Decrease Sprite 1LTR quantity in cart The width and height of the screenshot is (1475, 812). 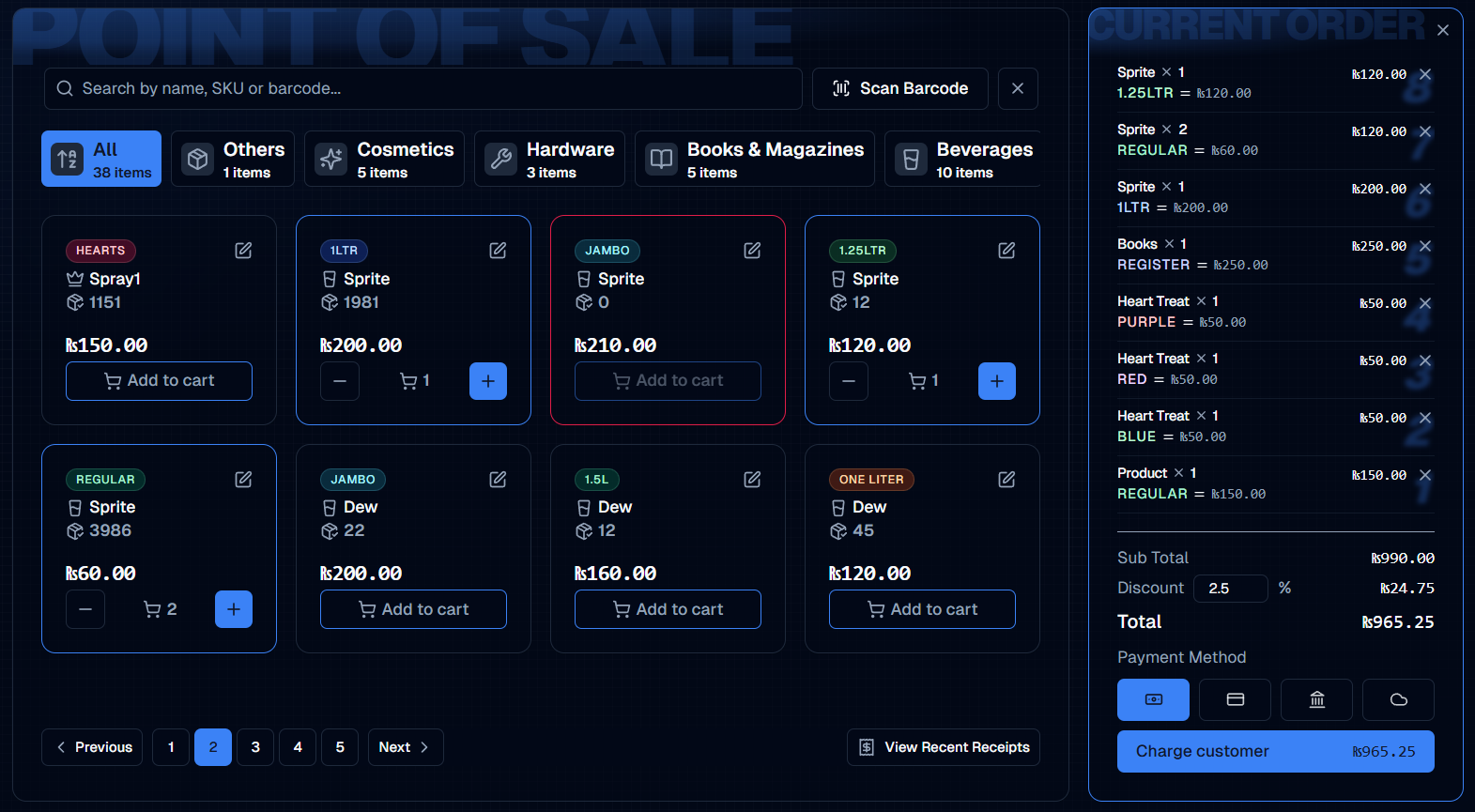click(x=340, y=381)
